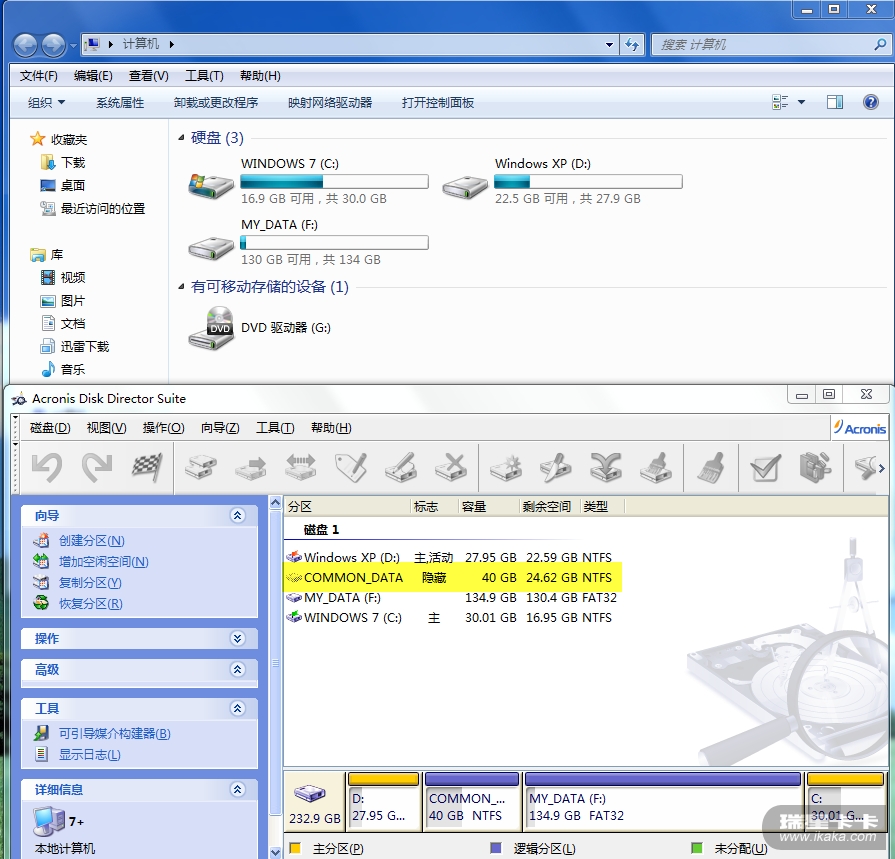Screen dimensions: 895x859
Task: Open 视图(V) menu in Acronis
Action: [x=107, y=428]
